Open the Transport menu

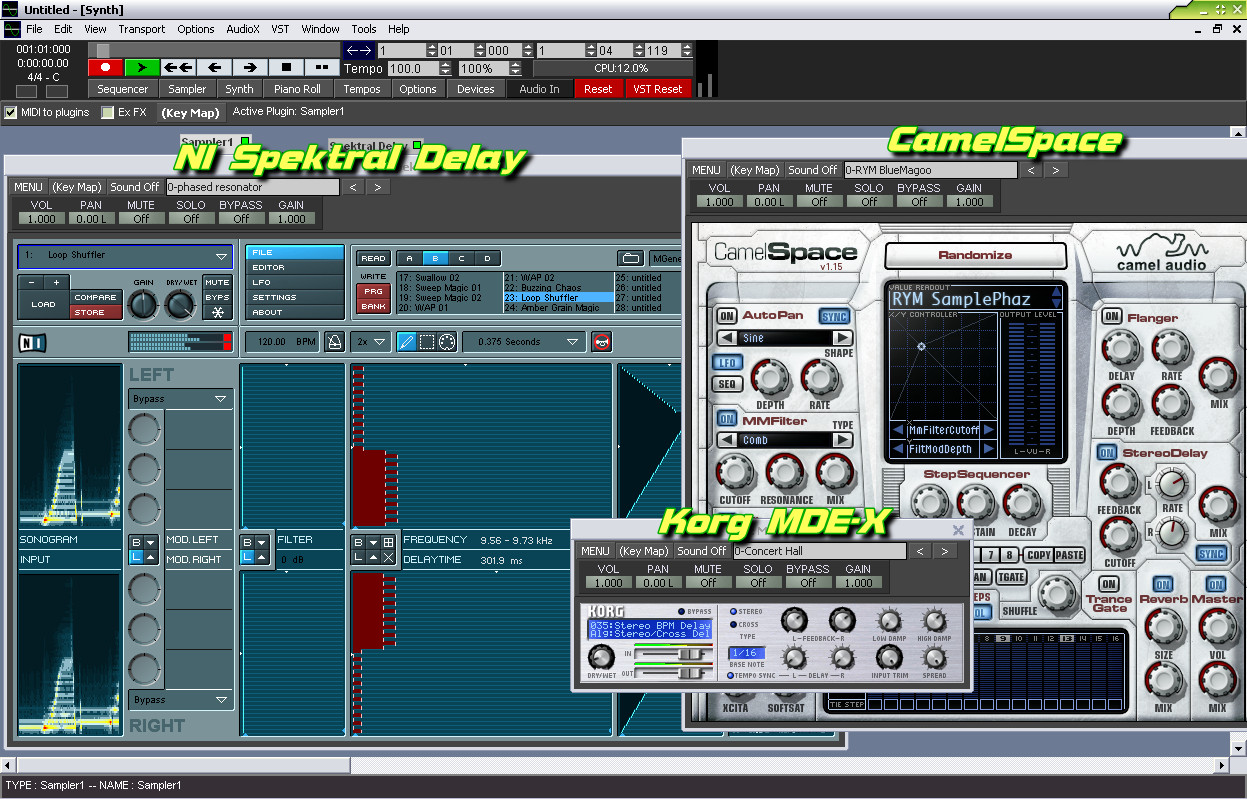(142, 29)
